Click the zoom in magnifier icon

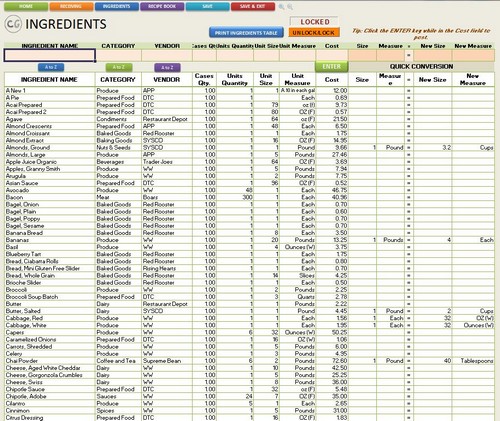click(282, 7)
